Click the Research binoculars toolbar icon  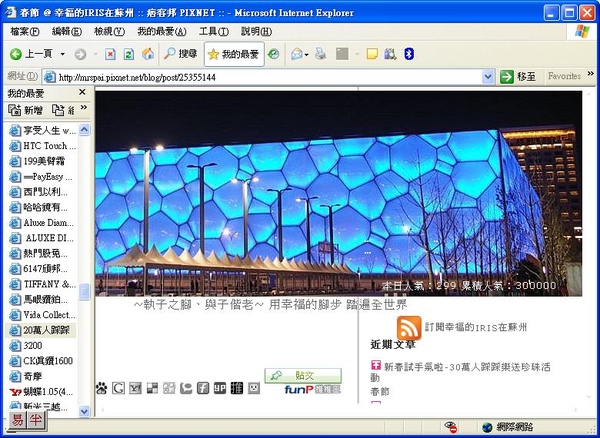(390, 54)
